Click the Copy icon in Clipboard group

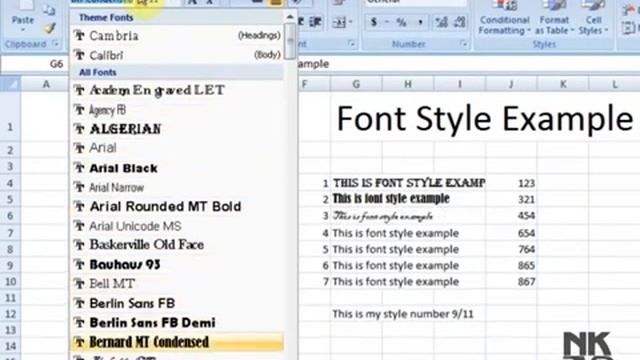pos(49,10)
